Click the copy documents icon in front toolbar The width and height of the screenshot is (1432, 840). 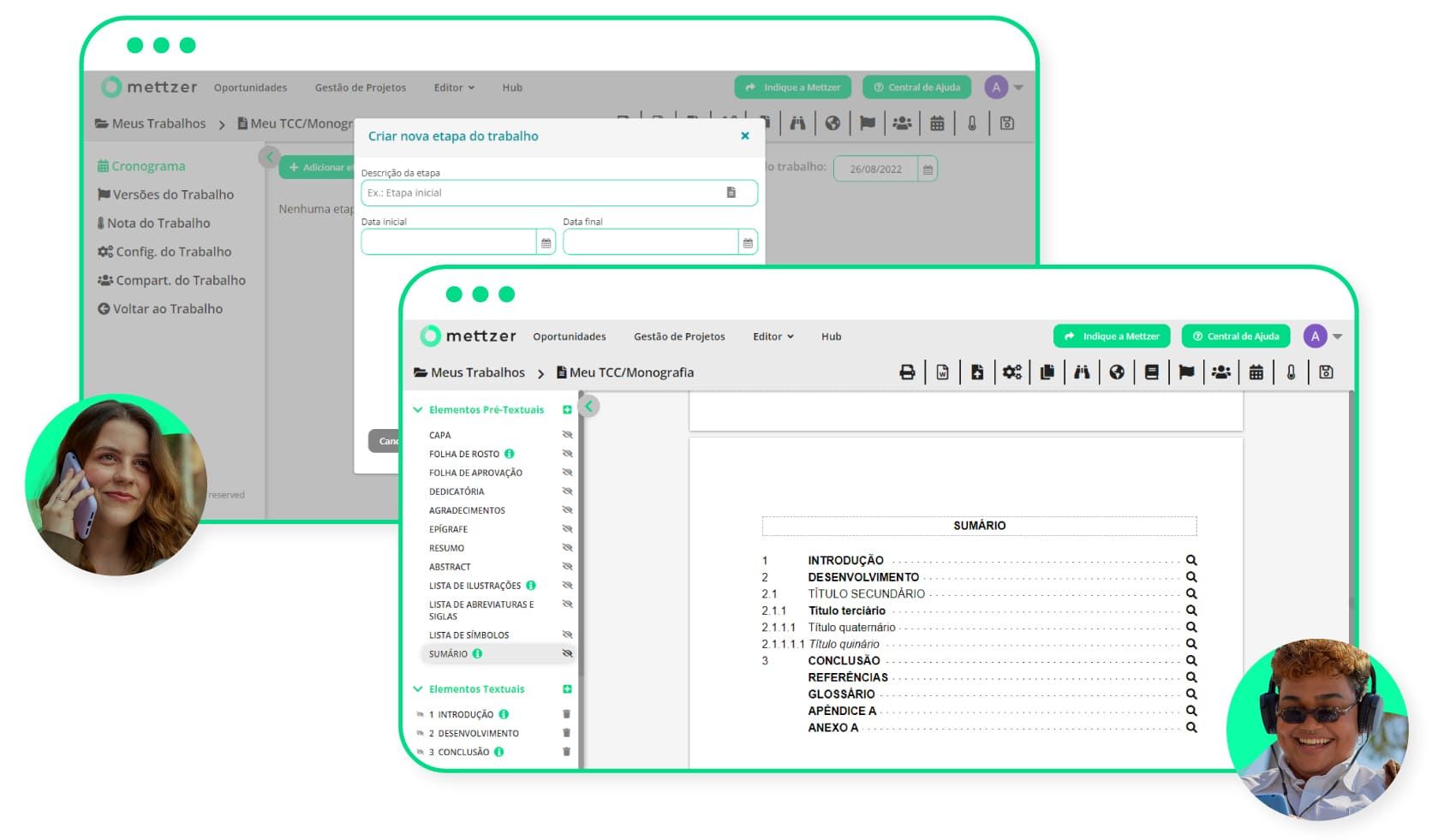[x=1047, y=372]
